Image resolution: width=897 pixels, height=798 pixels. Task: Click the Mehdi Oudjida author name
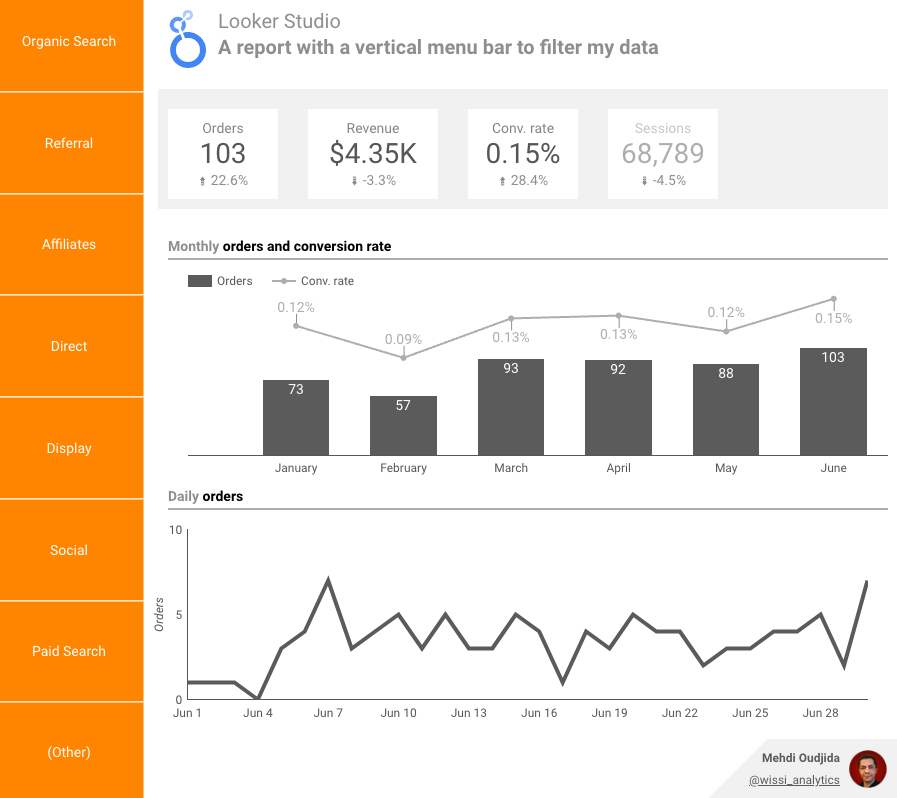coord(801,758)
